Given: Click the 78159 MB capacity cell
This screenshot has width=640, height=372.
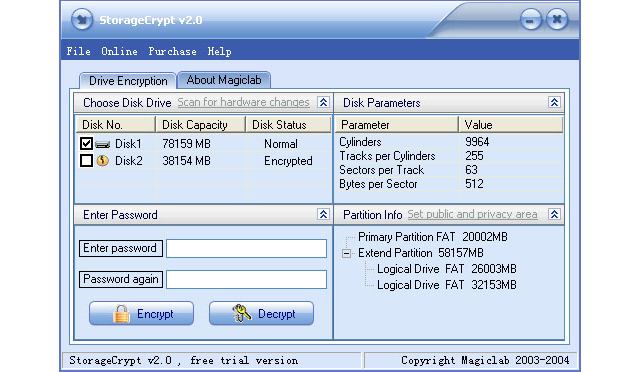Looking at the screenshot, I should click(x=186, y=144).
